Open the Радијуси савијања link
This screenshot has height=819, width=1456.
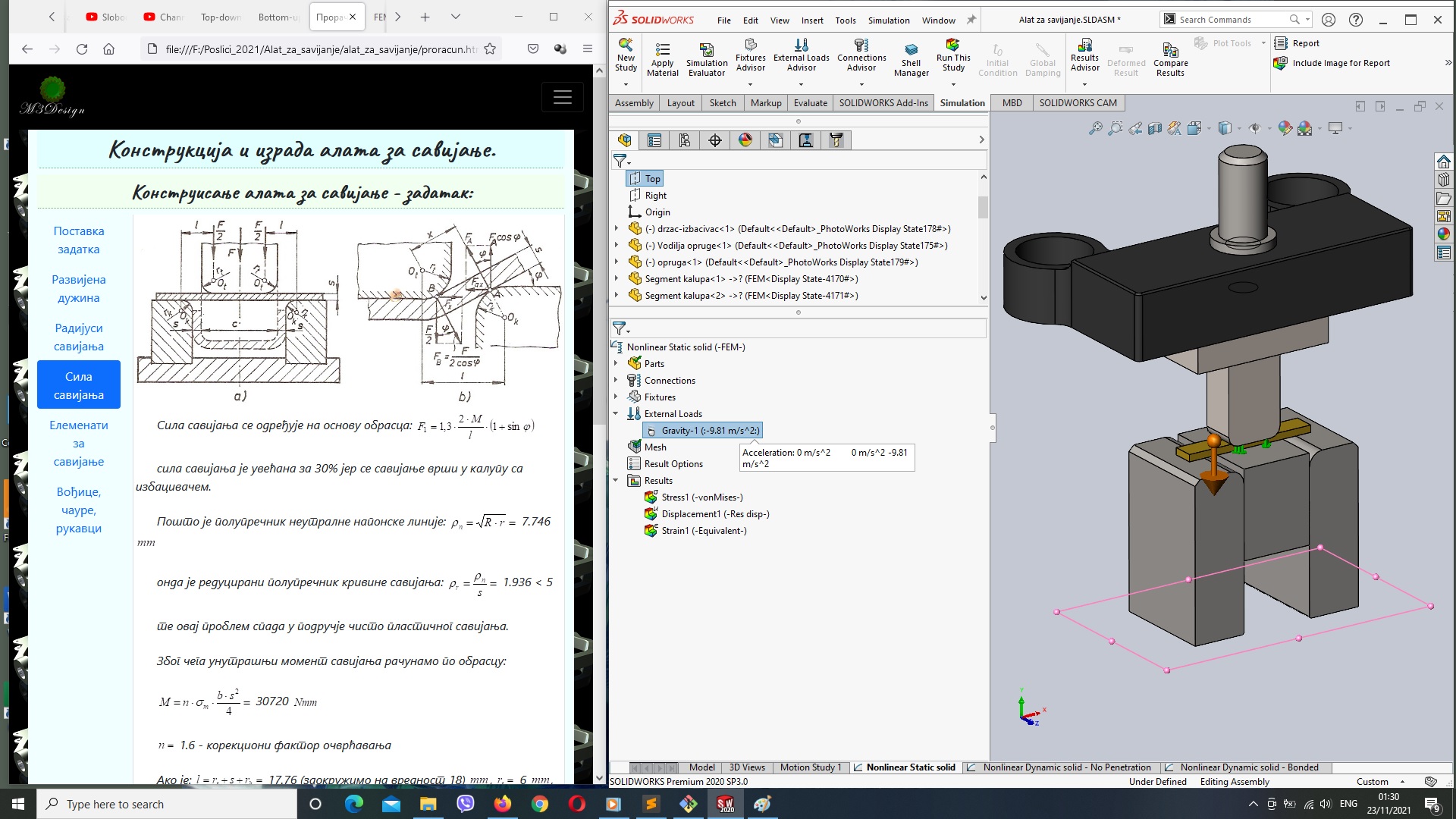point(79,337)
